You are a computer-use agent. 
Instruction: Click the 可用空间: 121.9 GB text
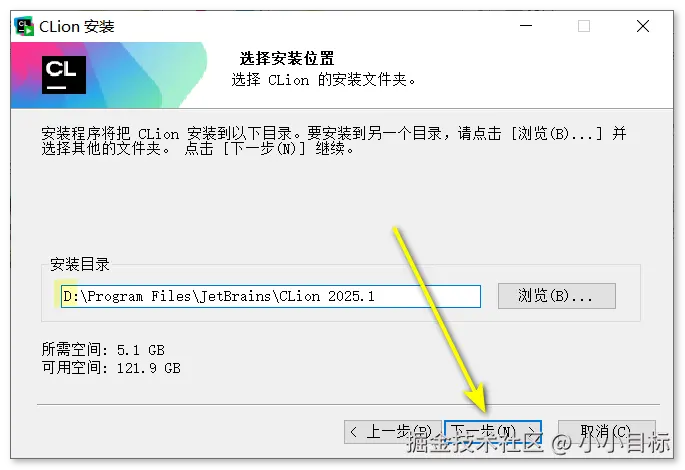click(111, 368)
